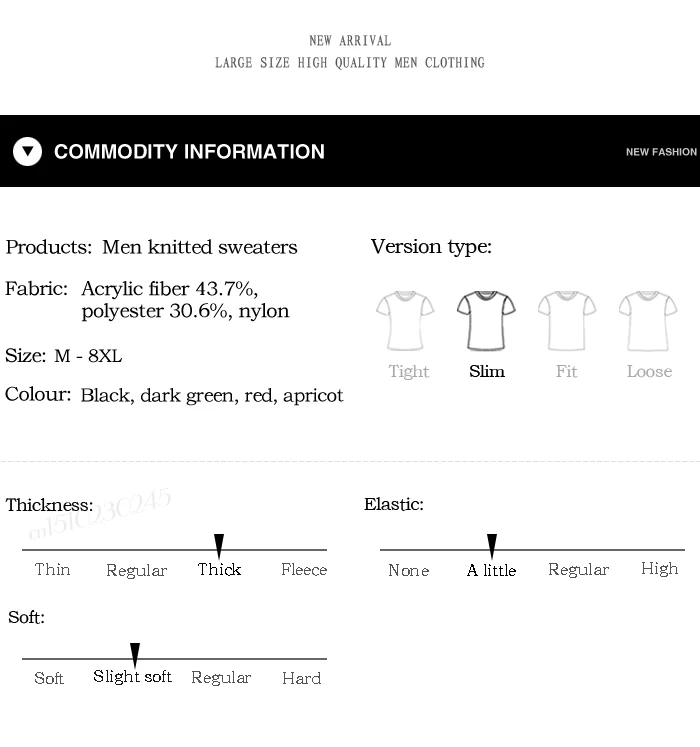
Task: Select the Fit t-shirt icon
Action: tap(567, 321)
